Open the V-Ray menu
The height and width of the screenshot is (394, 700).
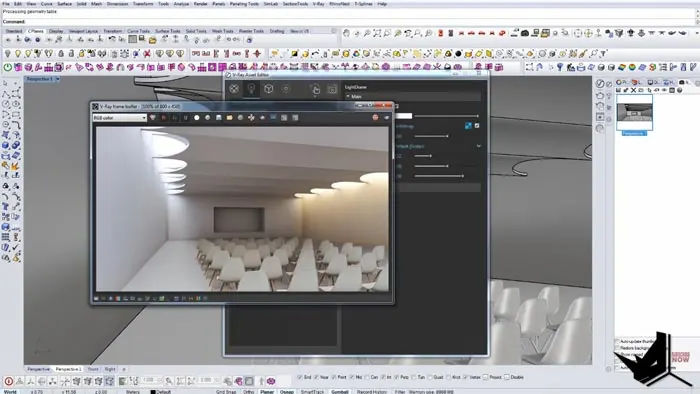tap(318, 4)
